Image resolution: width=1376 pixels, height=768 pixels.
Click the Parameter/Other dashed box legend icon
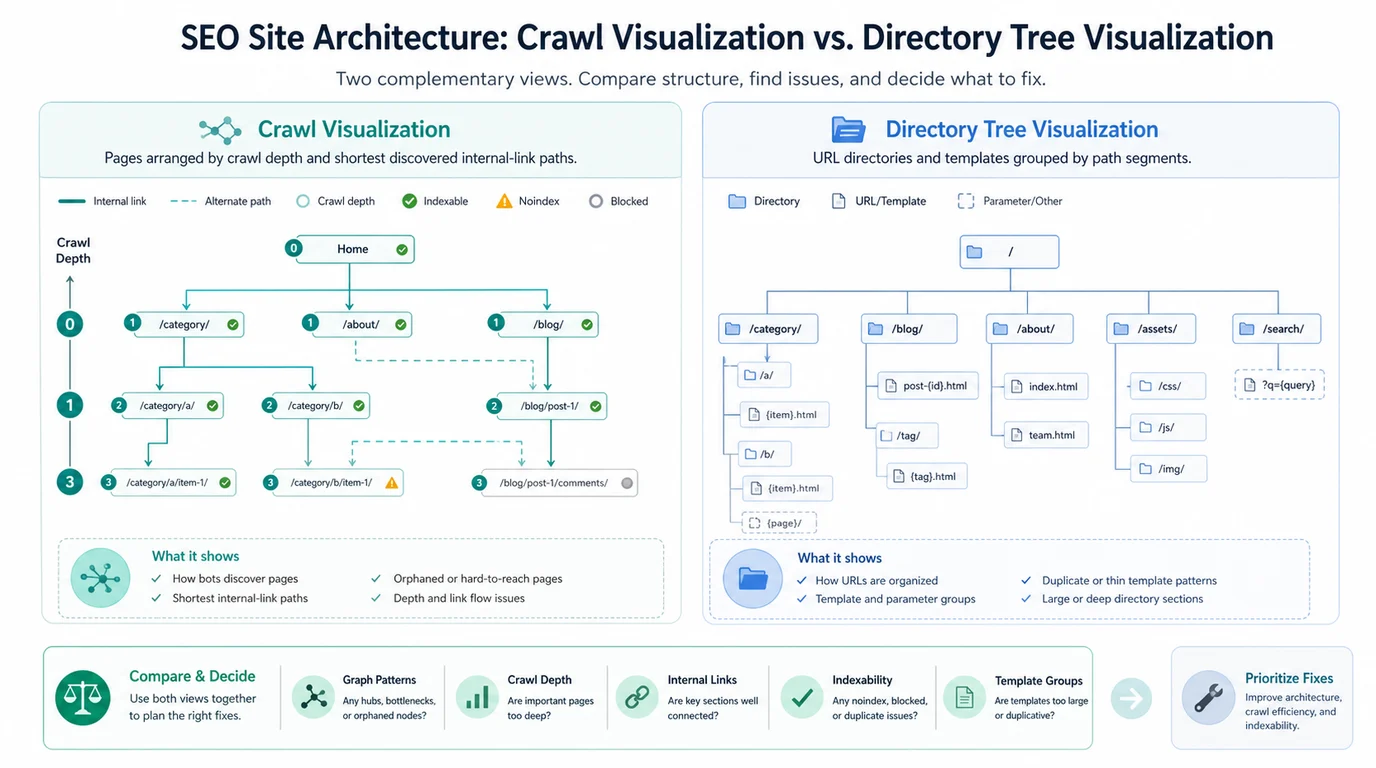tap(965, 201)
